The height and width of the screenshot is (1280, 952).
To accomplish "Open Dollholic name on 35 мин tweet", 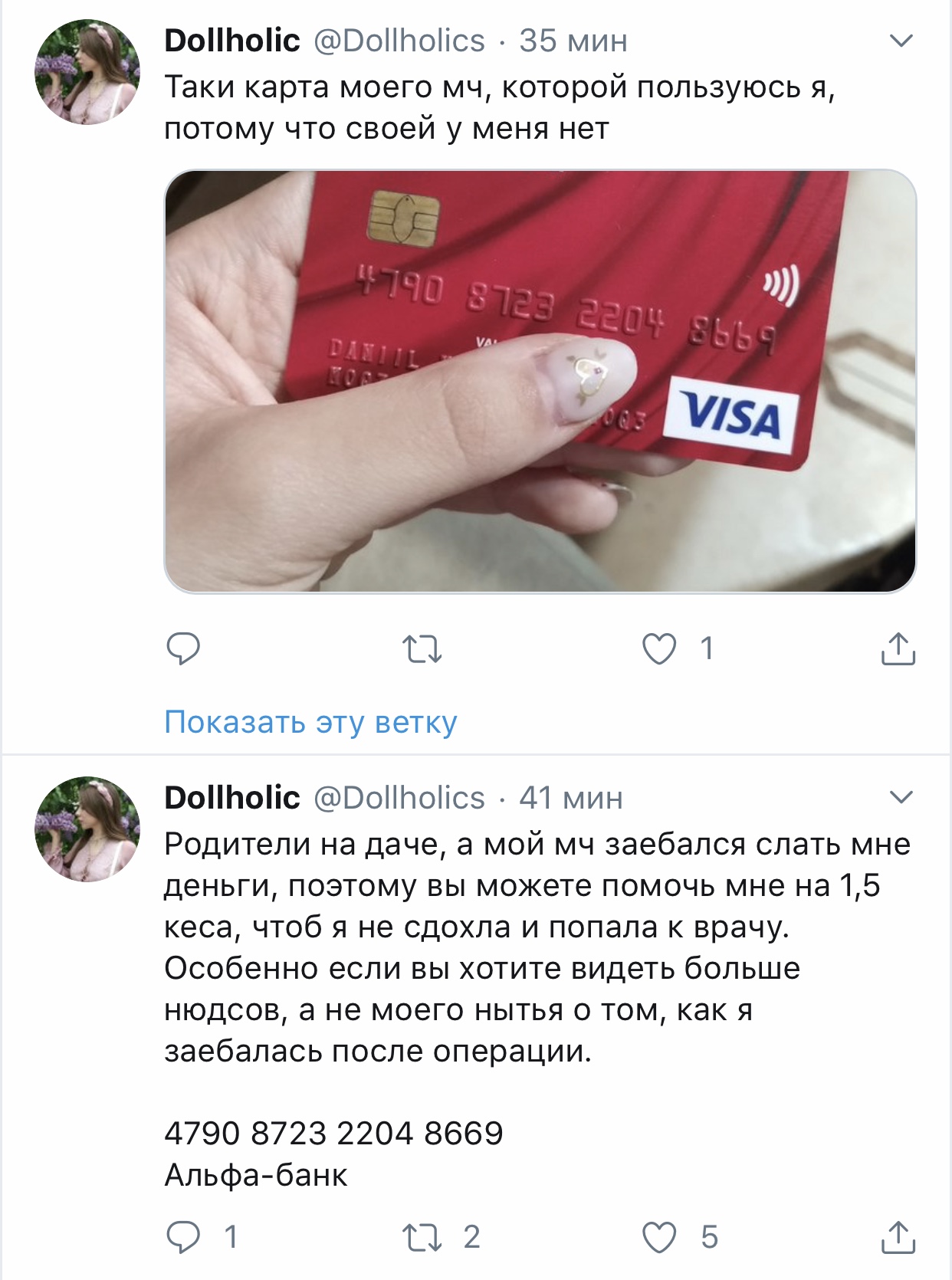I will pos(232,40).
